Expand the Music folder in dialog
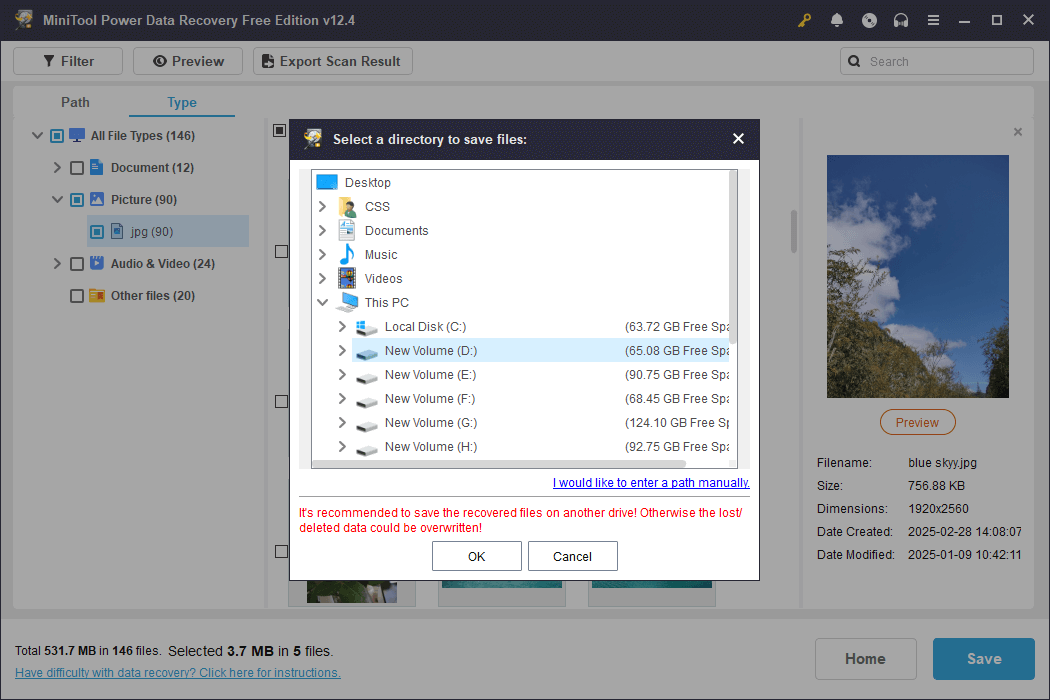The width and height of the screenshot is (1050, 700). 322,255
